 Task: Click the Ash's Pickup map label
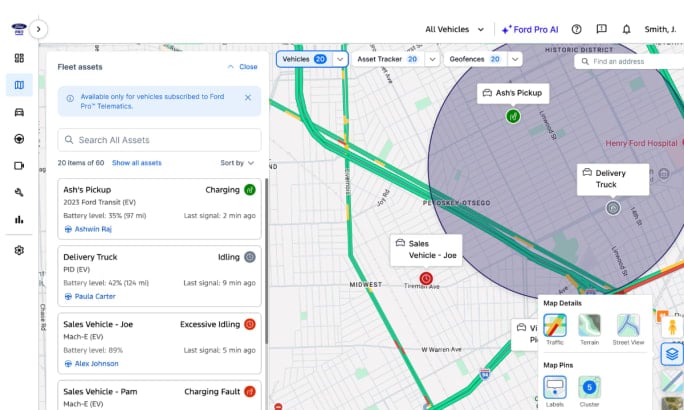tap(513, 93)
